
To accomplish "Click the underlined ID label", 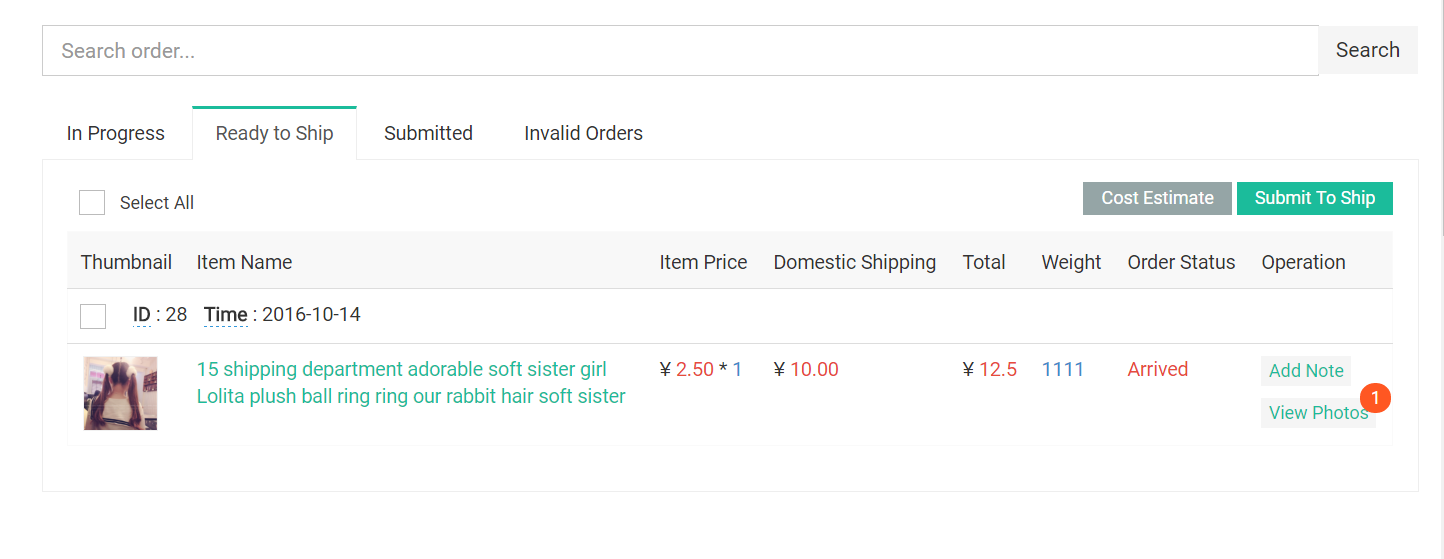I will [141, 315].
